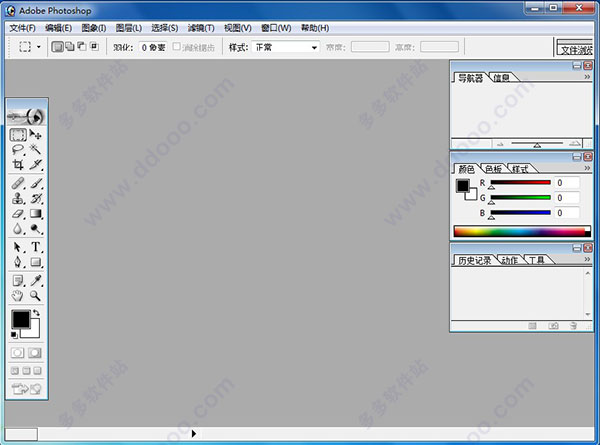This screenshot has width=600, height=445.
Task: Select the Brush tool
Action: (x=36, y=183)
